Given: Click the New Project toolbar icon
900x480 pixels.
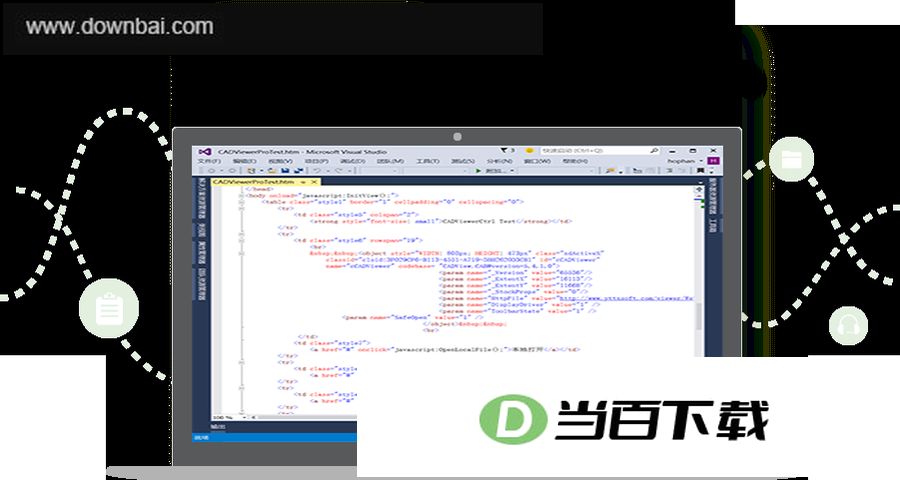Looking at the screenshot, I should click(x=251, y=171).
